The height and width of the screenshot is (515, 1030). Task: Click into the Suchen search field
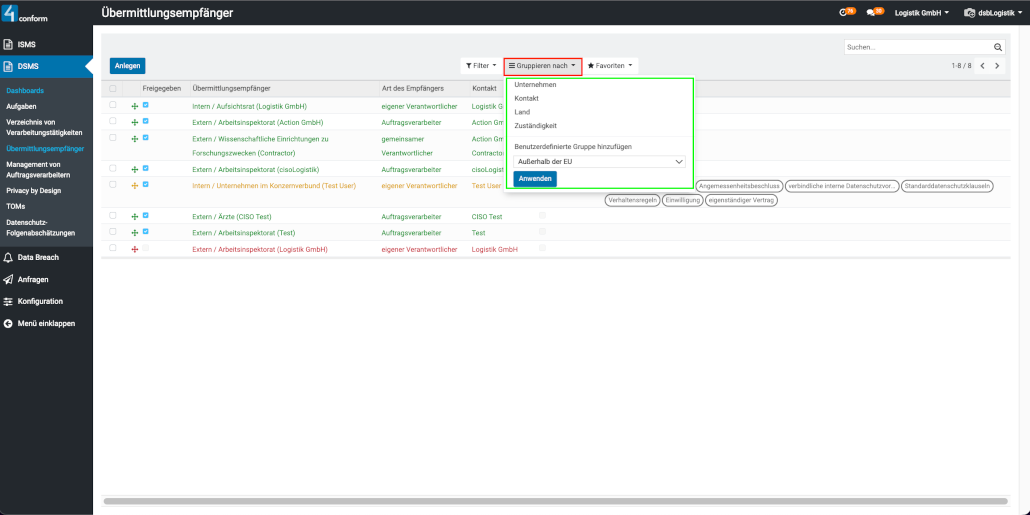[x=917, y=47]
